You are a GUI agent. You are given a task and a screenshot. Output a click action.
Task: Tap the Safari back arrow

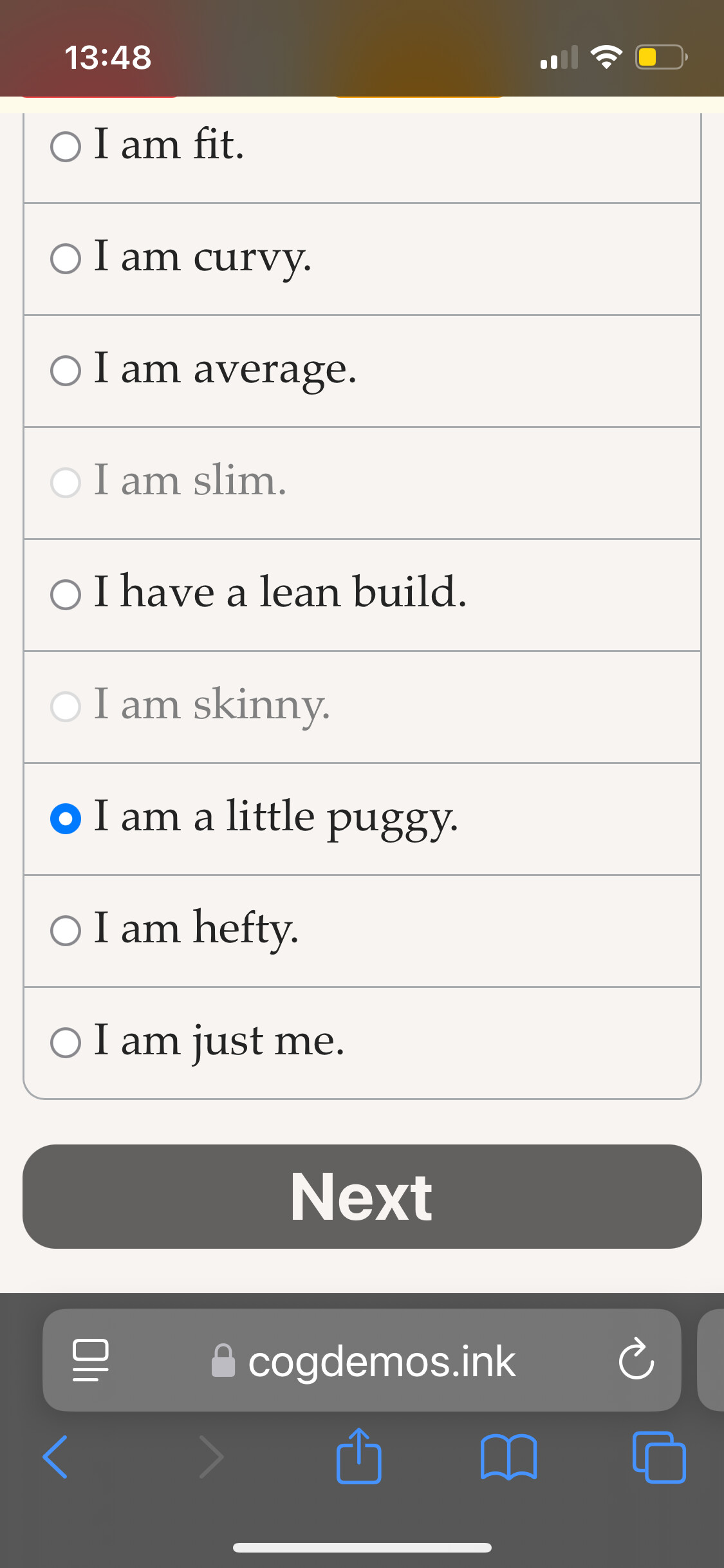[x=55, y=1457]
